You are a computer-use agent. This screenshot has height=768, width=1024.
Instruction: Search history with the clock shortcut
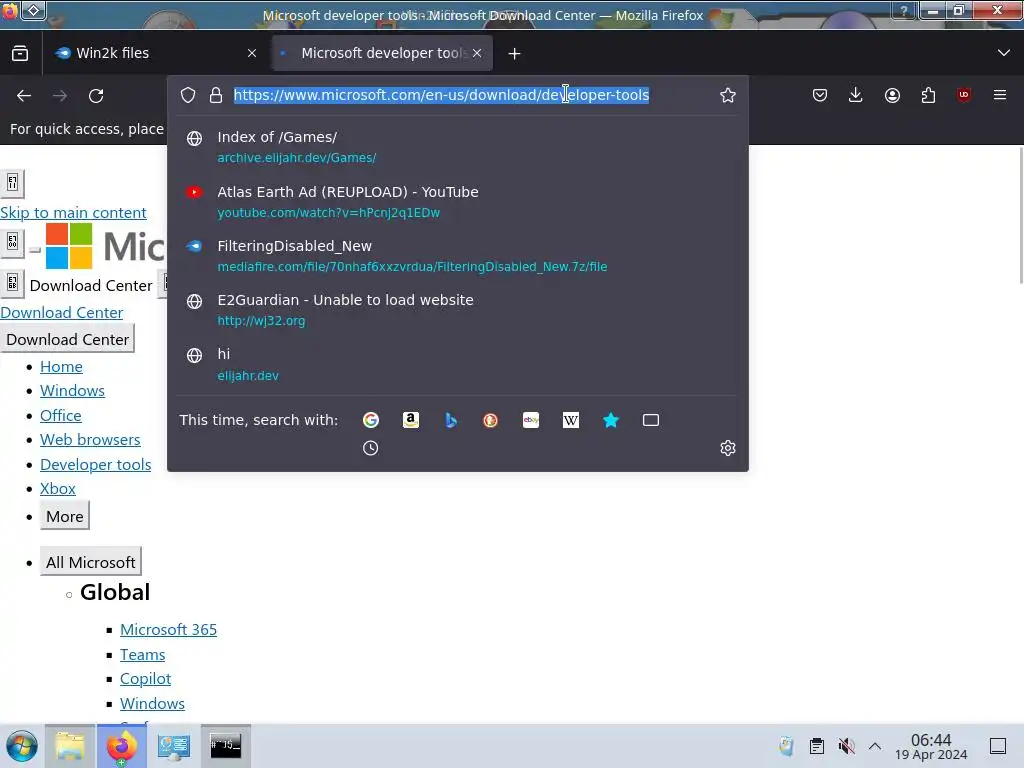tap(370, 448)
